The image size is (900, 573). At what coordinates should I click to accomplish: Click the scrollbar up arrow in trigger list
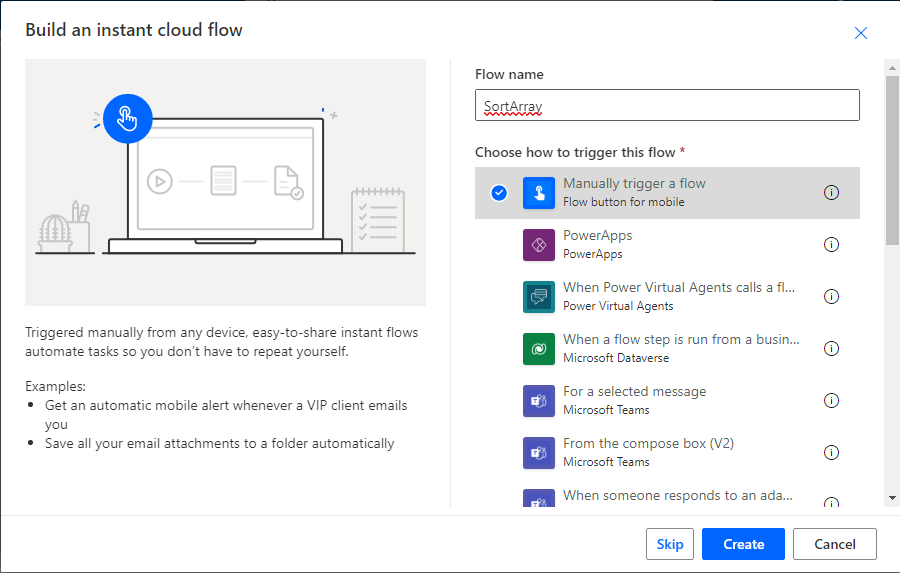(892, 67)
